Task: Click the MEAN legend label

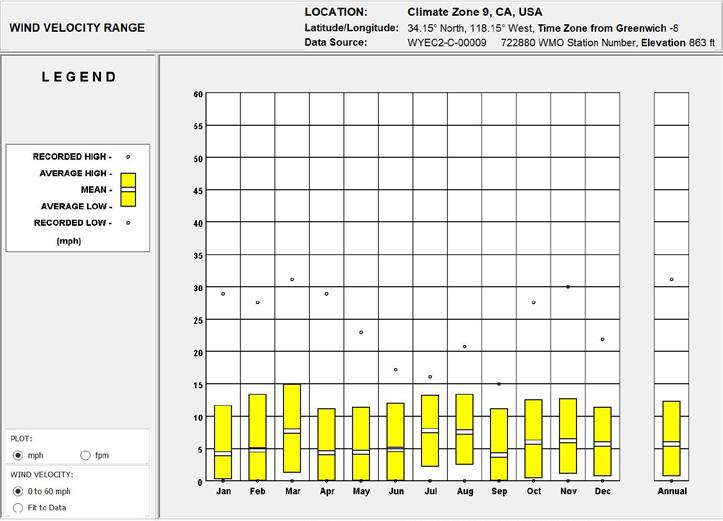Action: coord(96,189)
